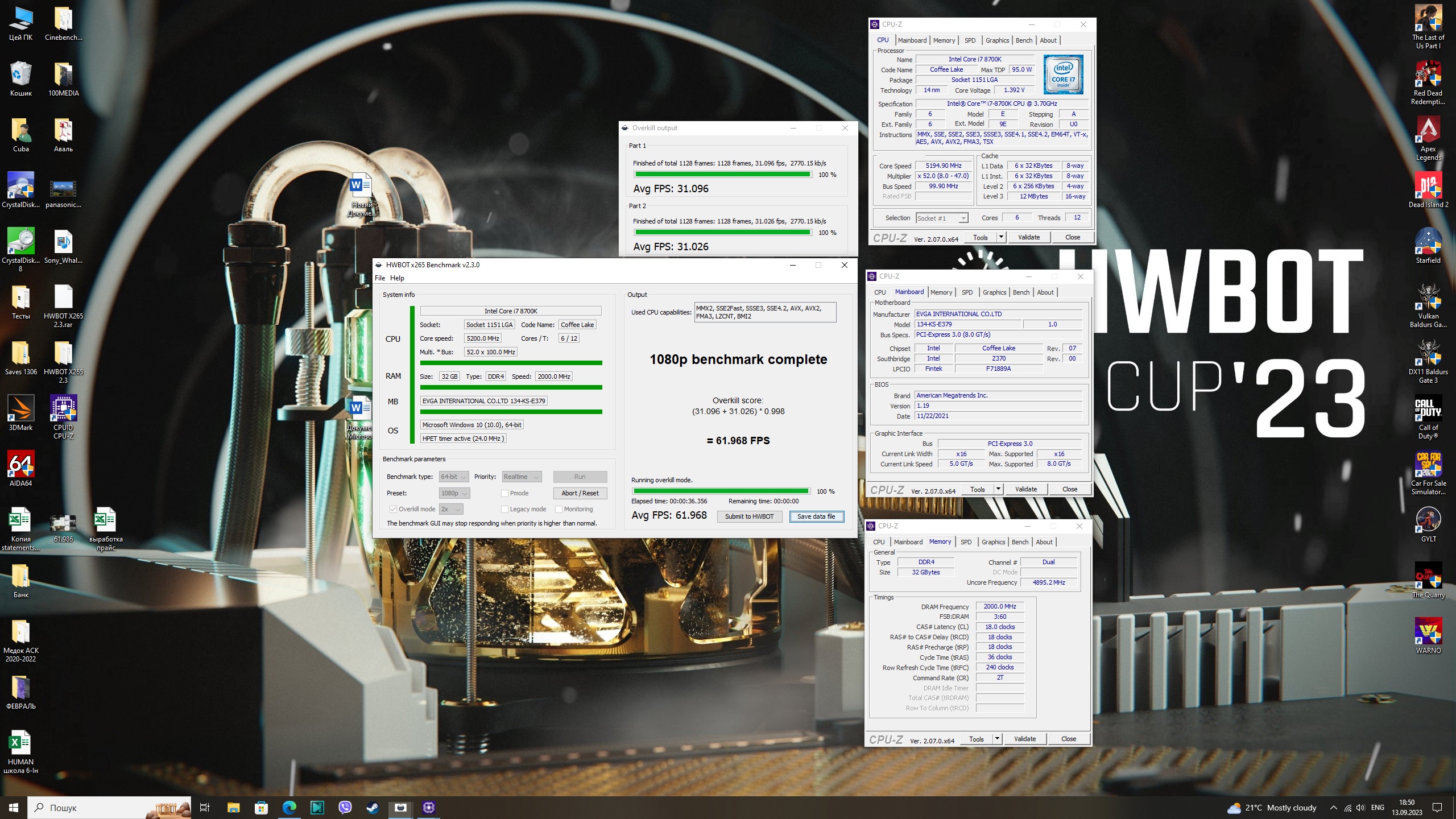Click the Running overkill mode progress bar
This screenshot has width=1456, height=819.
tap(721, 491)
